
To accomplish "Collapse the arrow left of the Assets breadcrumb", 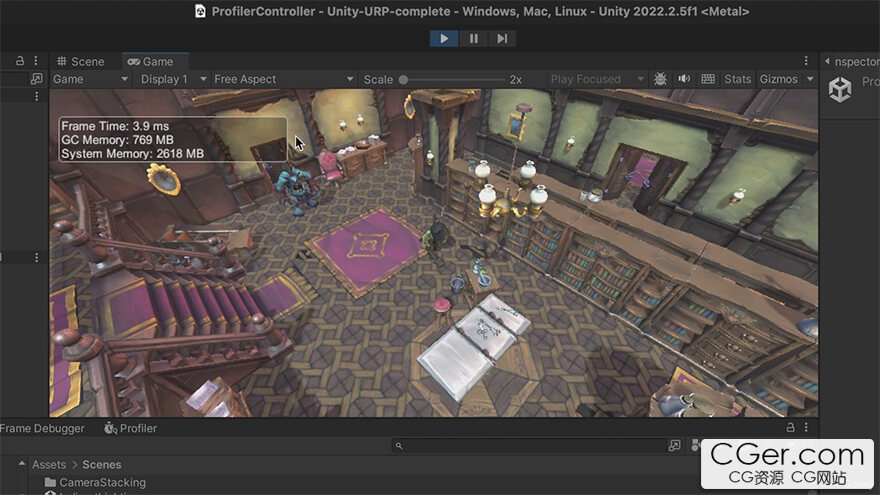I will (x=21, y=464).
